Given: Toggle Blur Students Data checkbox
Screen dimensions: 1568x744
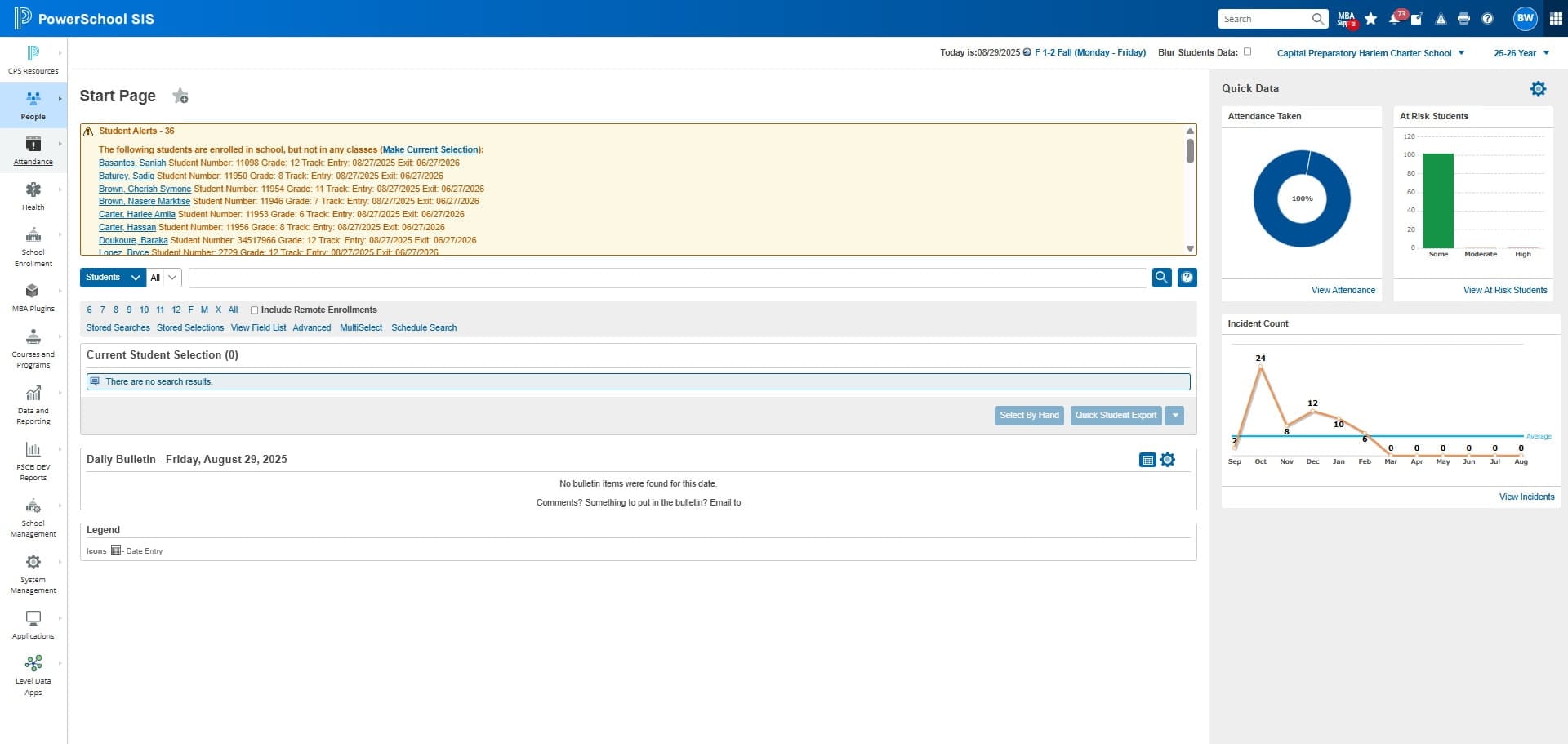Looking at the screenshot, I should [1247, 51].
